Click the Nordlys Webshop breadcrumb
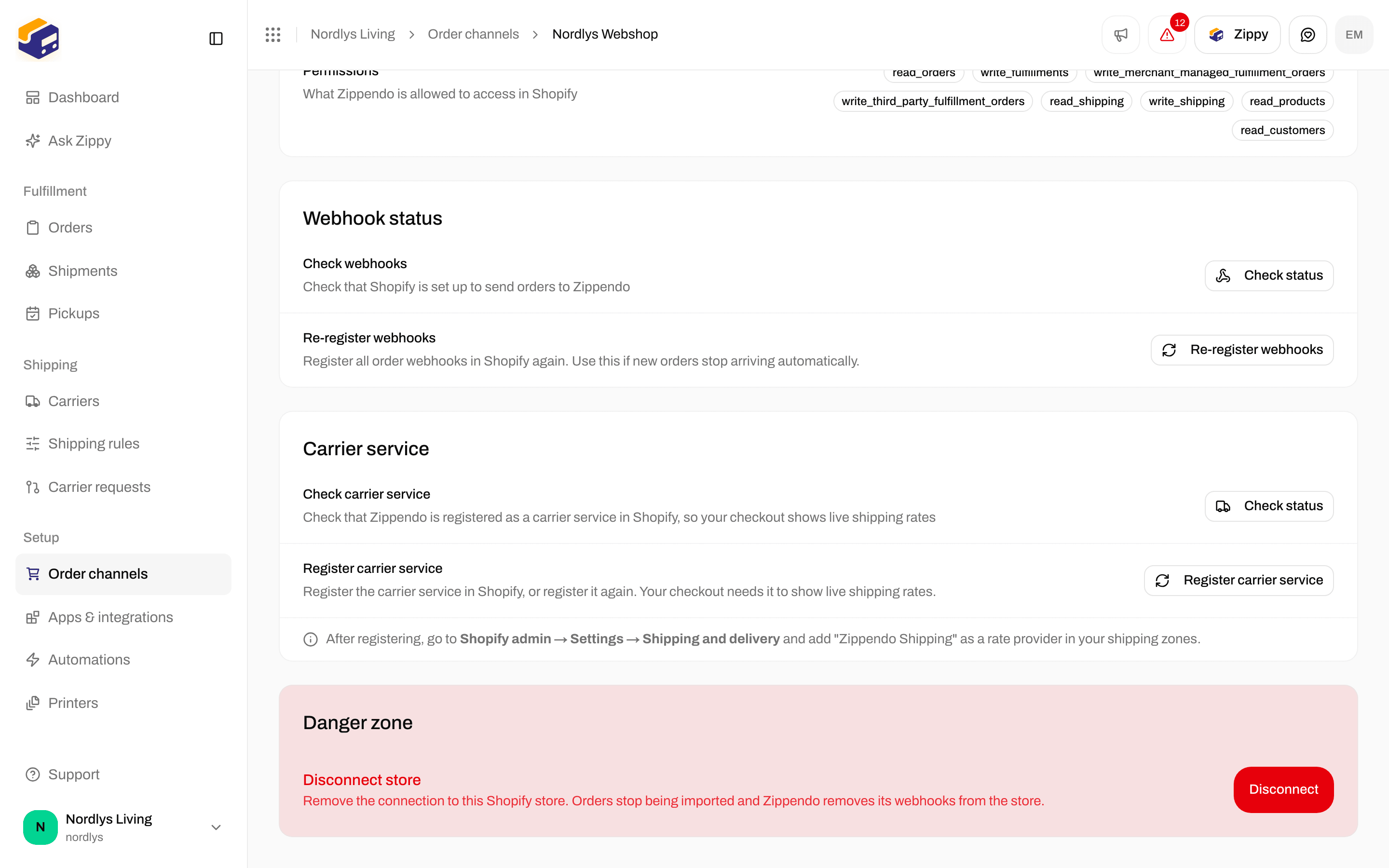This screenshot has width=1389, height=868. coord(605,34)
